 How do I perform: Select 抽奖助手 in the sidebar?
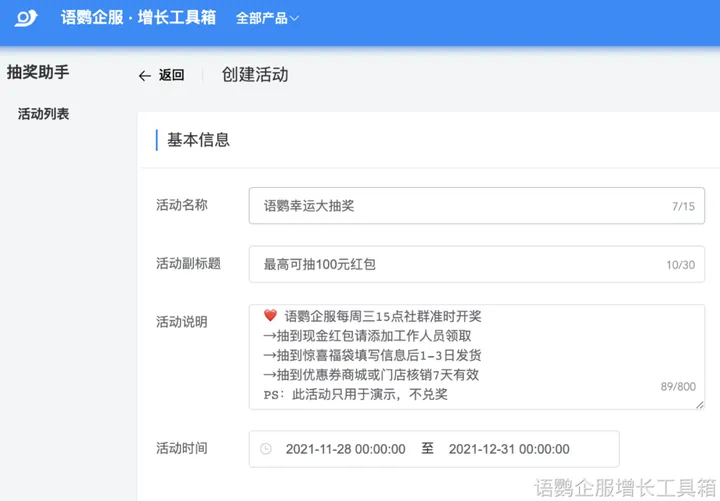point(38,72)
